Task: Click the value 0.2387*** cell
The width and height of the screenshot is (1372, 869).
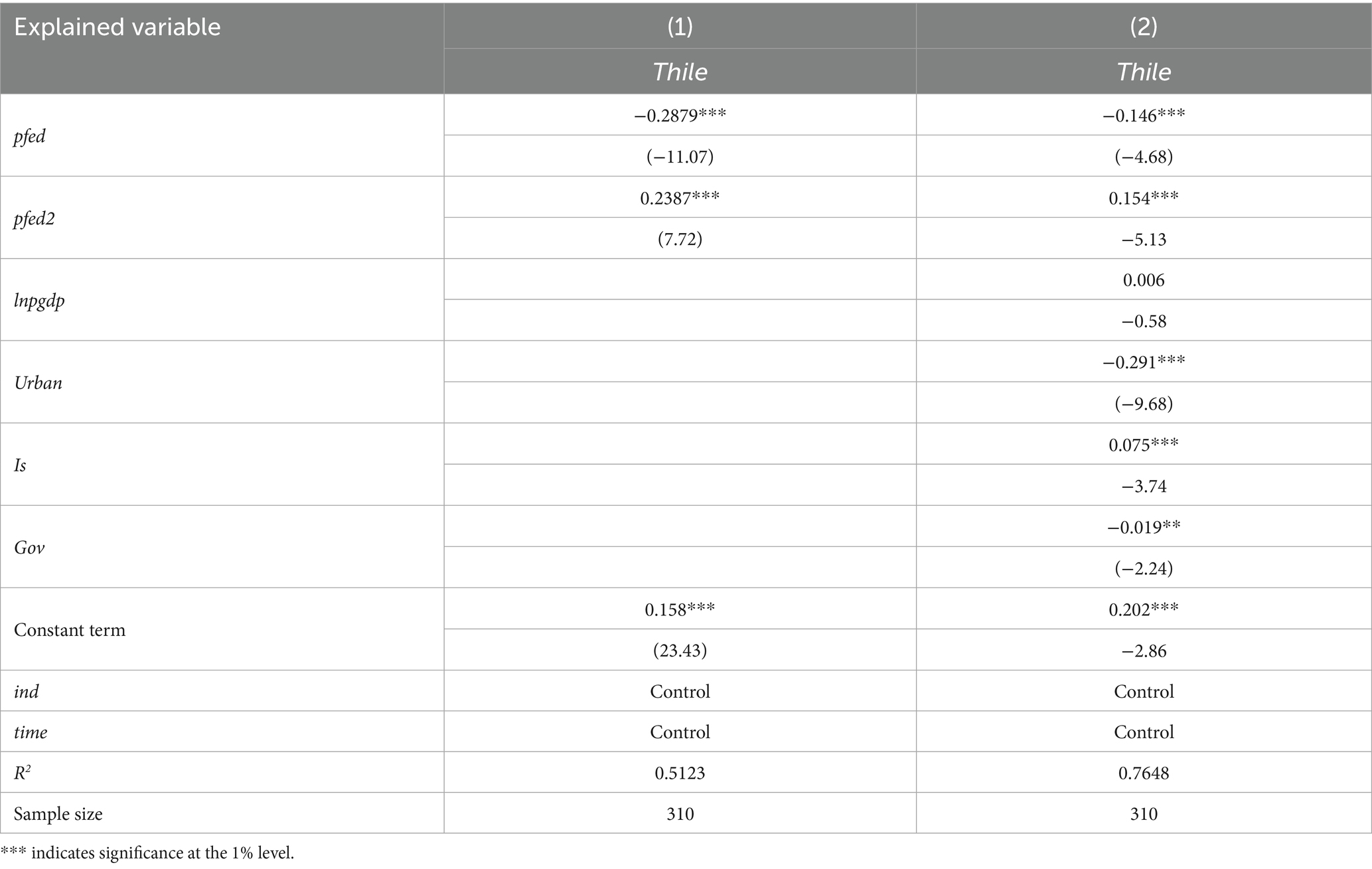Action: [680, 197]
